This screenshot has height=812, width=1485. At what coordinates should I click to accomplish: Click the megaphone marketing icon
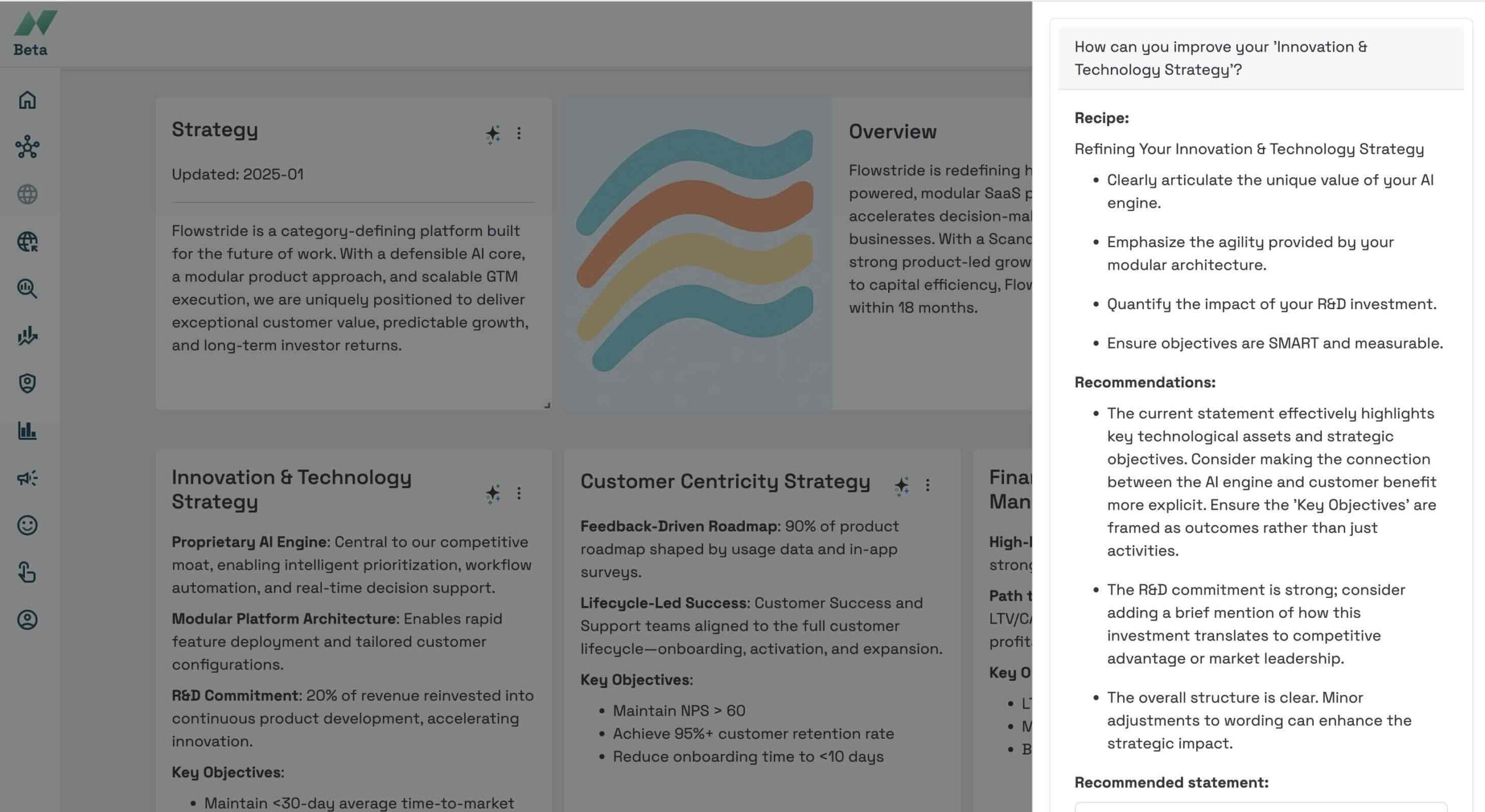point(27,478)
